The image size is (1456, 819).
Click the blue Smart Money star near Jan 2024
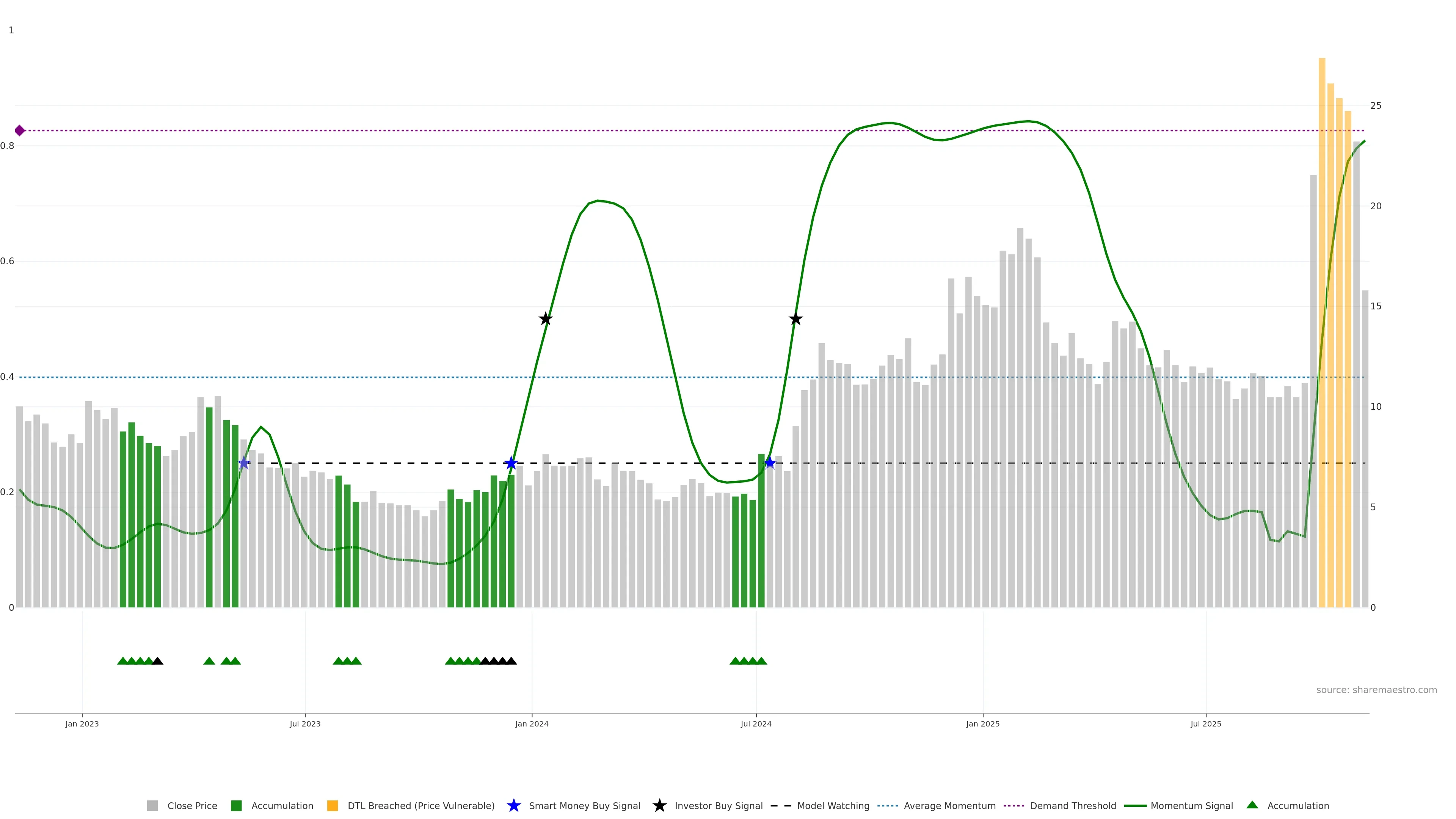[x=511, y=463]
